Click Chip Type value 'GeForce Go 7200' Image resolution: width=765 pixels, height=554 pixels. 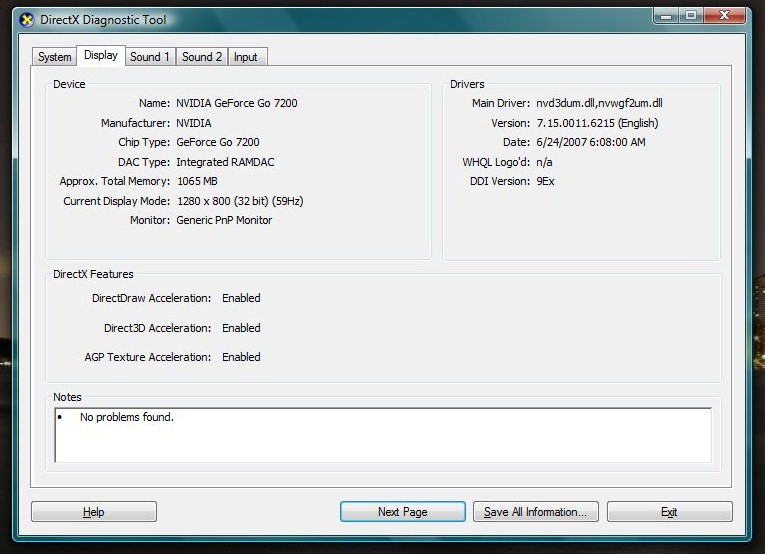pyautogui.click(x=218, y=142)
